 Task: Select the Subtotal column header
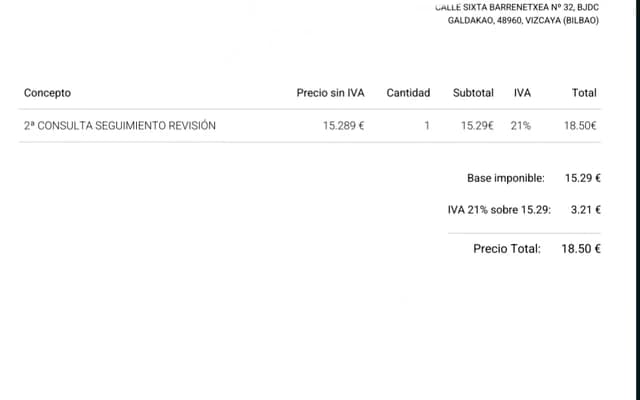click(473, 93)
